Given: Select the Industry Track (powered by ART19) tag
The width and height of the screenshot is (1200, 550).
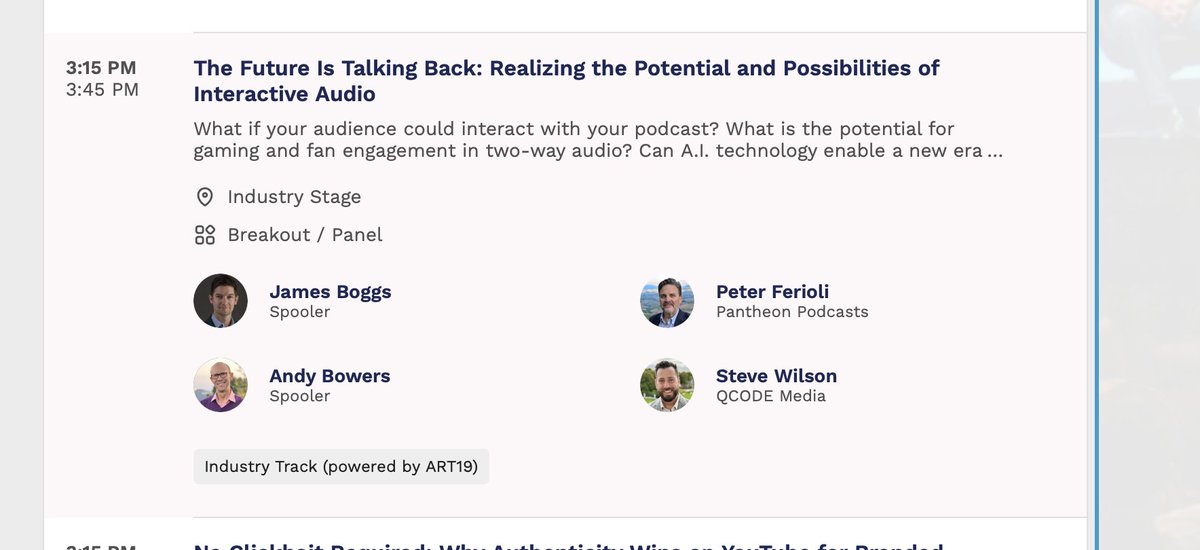Looking at the screenshot, I should [x=341, y=466].
